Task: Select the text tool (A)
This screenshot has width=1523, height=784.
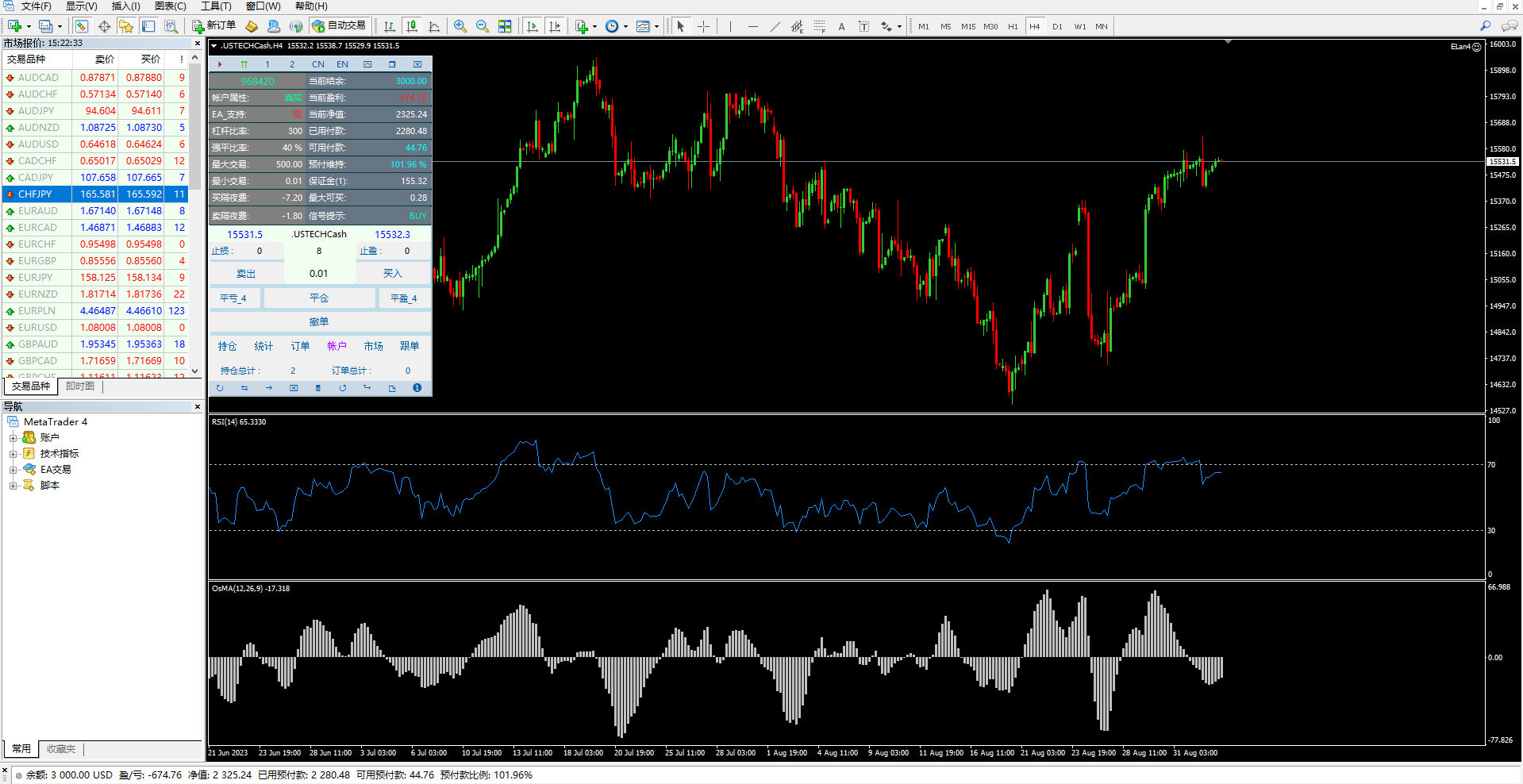Action: (x=842, y=26)
